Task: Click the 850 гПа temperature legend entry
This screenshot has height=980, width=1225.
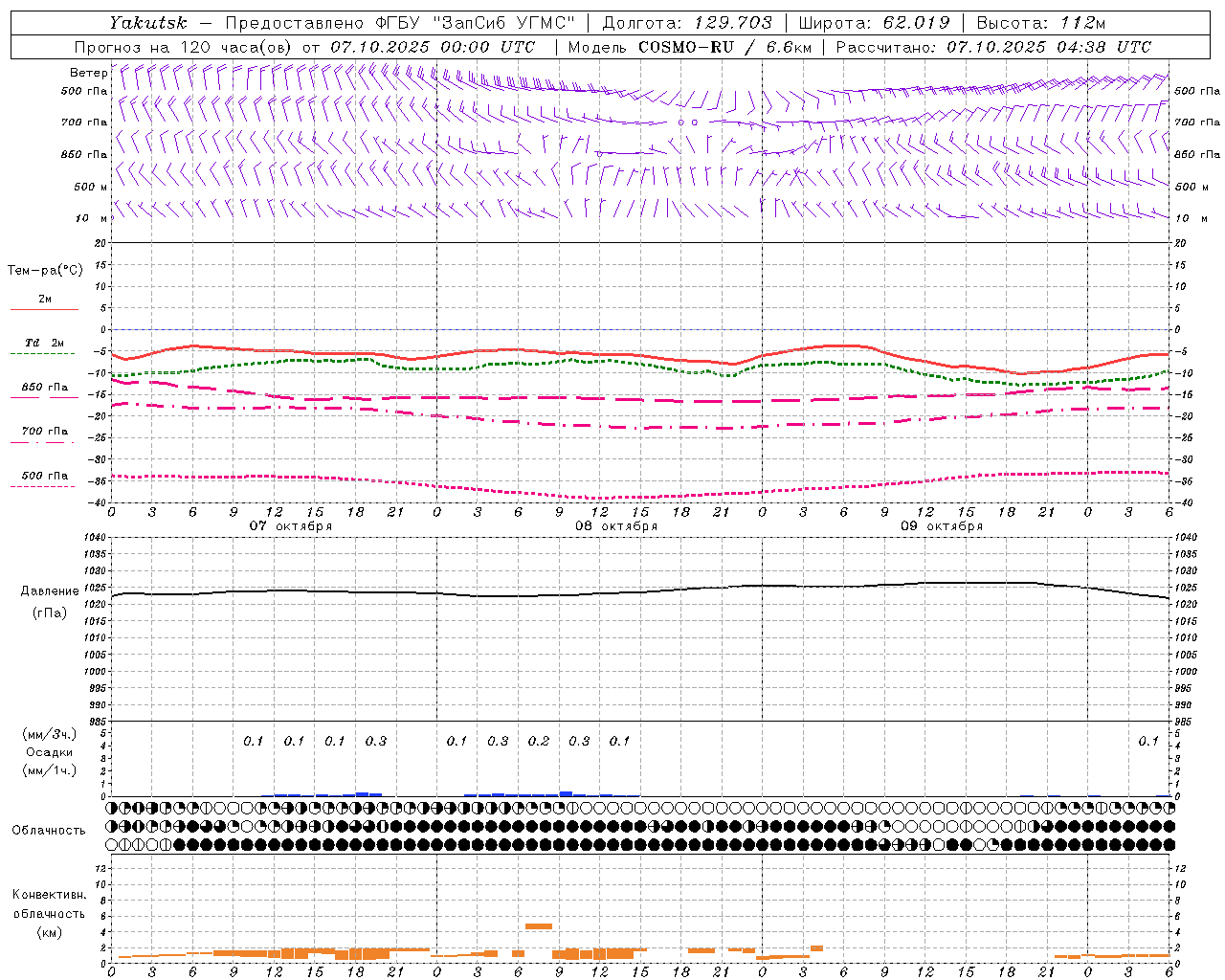Action: (45, 387)
